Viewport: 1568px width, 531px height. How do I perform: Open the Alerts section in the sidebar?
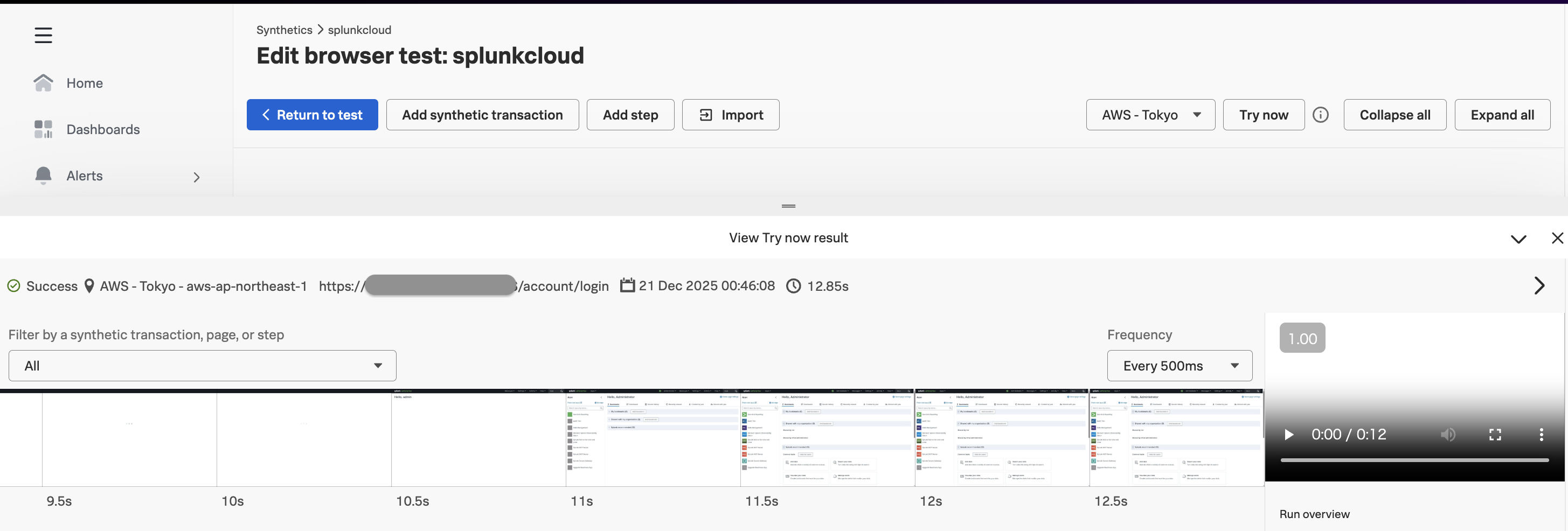[84, 176]
